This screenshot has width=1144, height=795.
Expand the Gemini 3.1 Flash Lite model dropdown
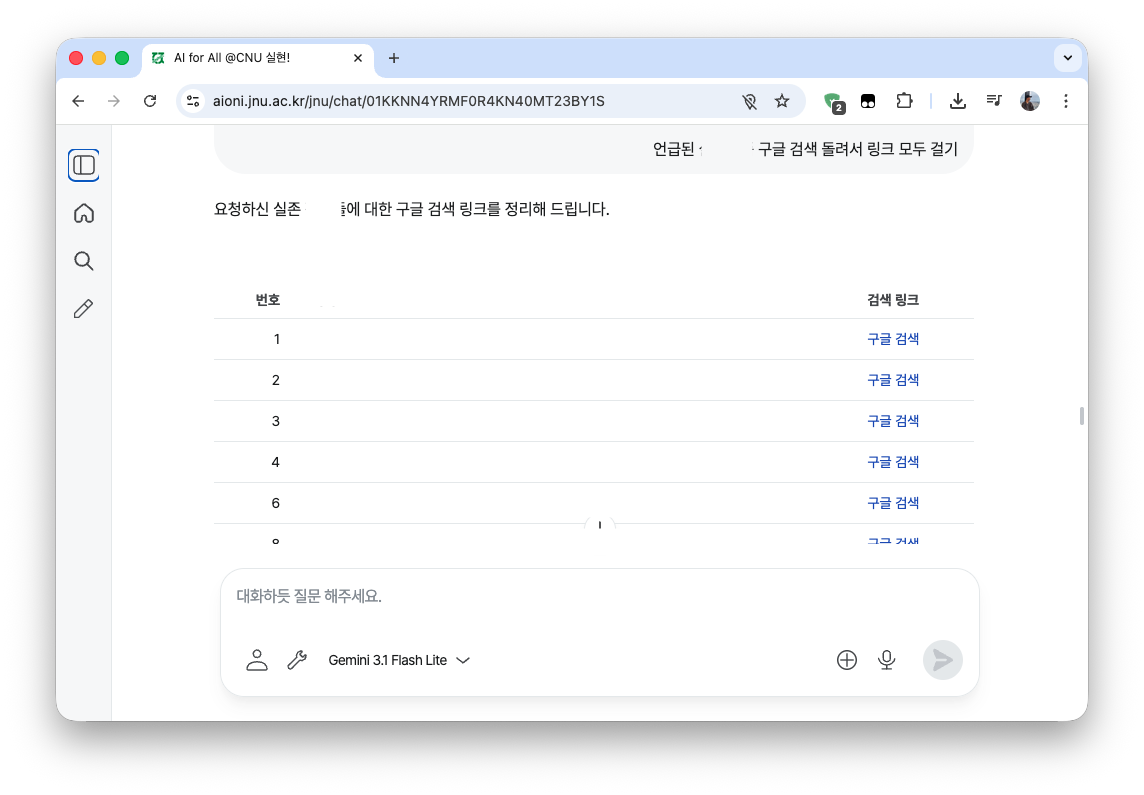(x=399, y=660)
